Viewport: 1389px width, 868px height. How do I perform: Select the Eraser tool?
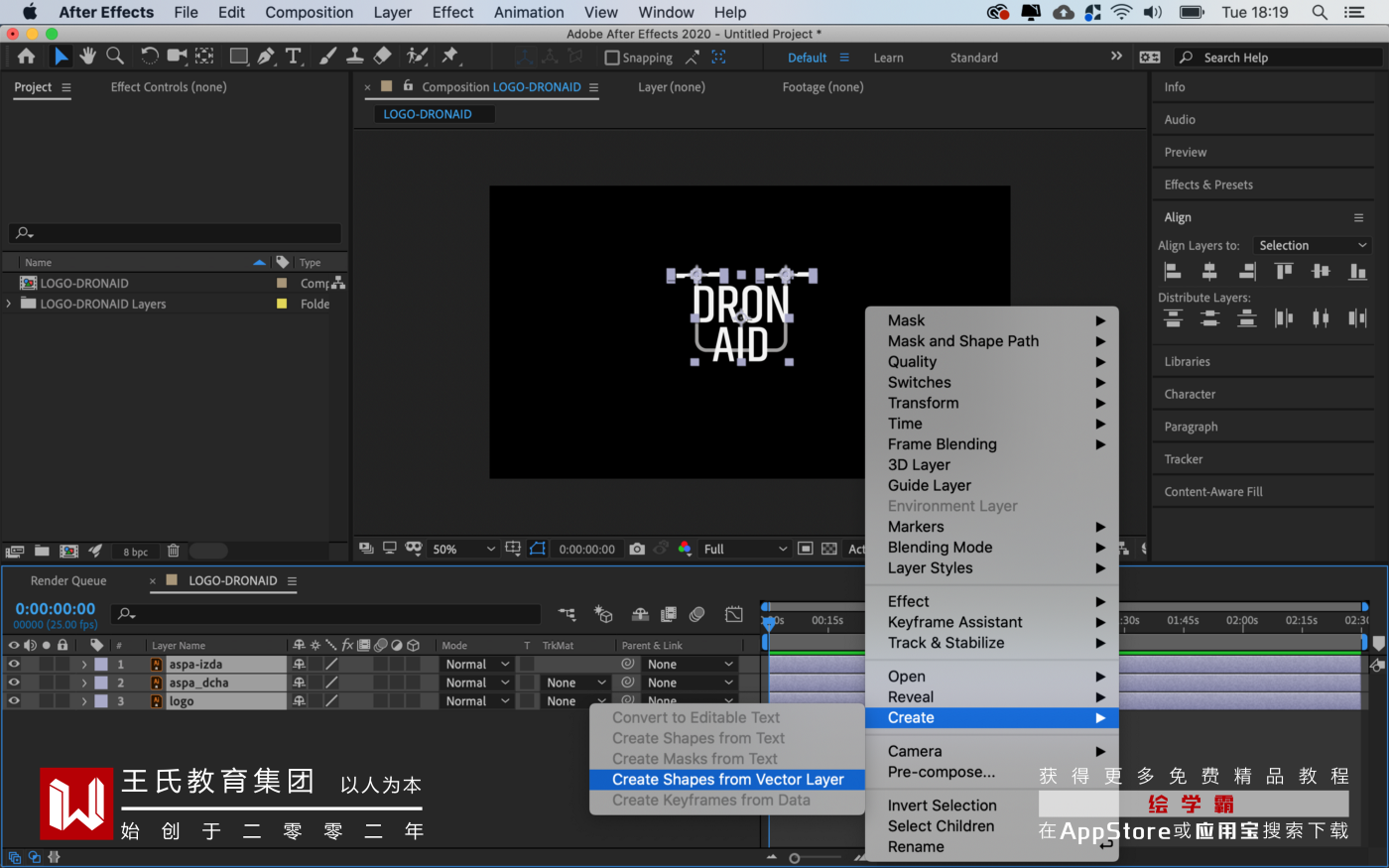point(383,56)
